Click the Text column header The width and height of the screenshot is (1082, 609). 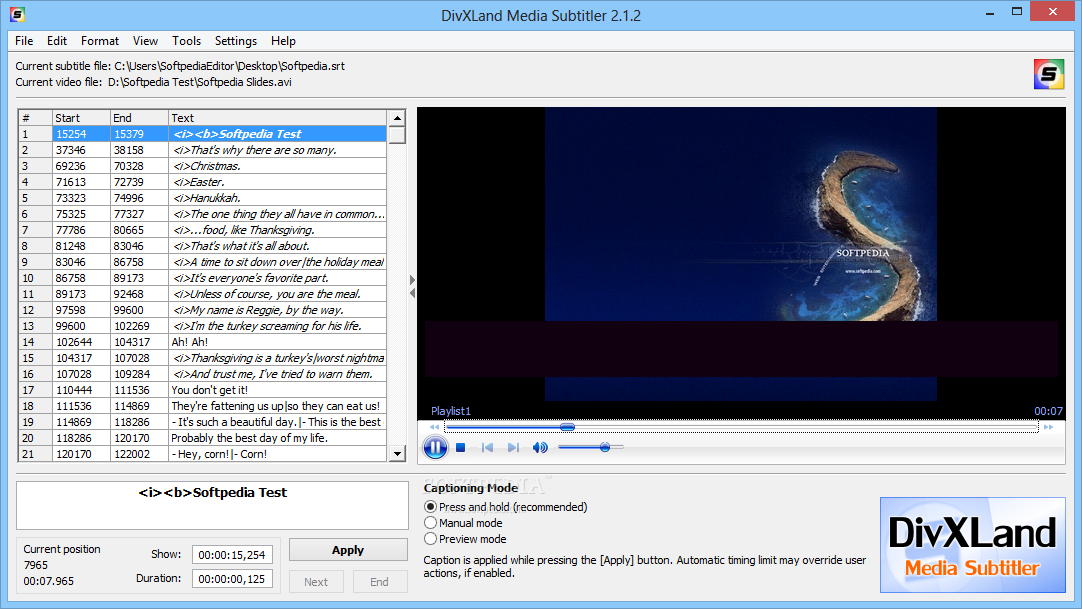tap(277, 118)
